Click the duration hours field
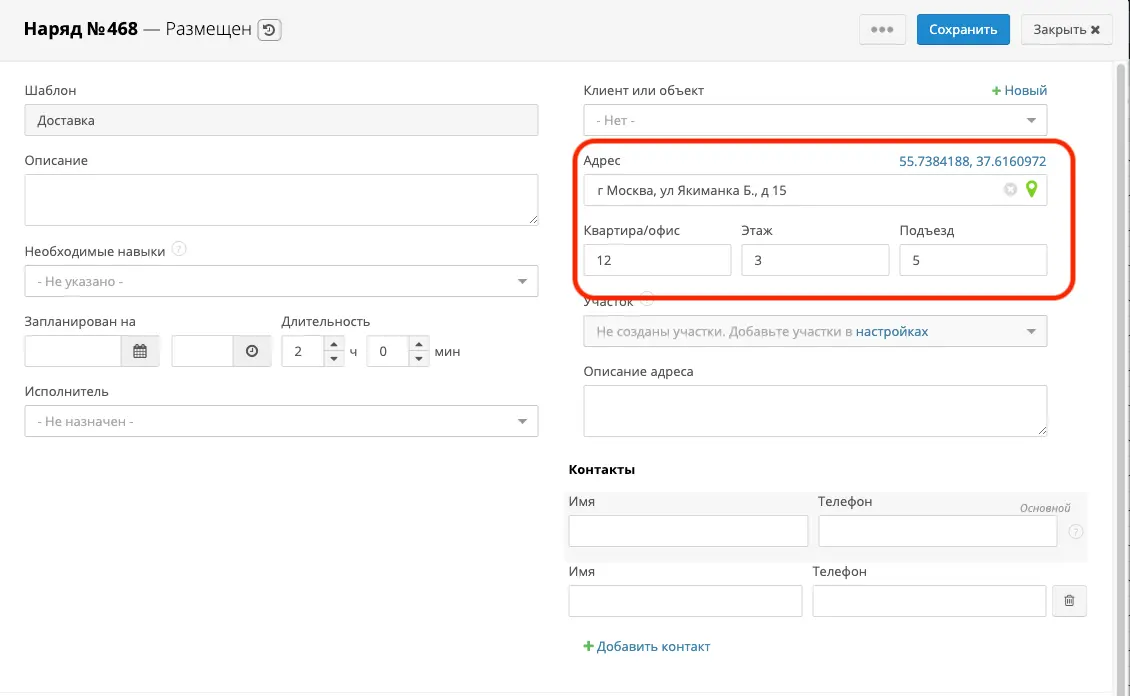 (303, 352)
